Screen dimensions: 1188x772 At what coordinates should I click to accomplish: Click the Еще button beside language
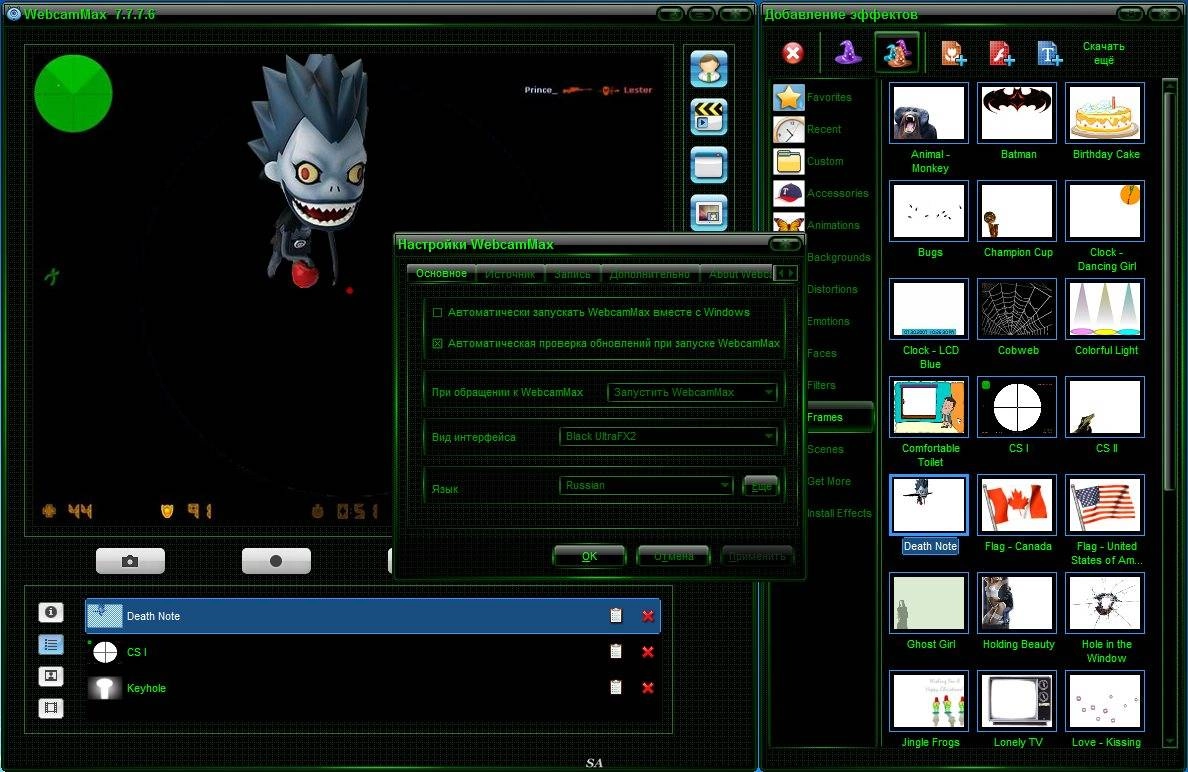click(761, 486)
